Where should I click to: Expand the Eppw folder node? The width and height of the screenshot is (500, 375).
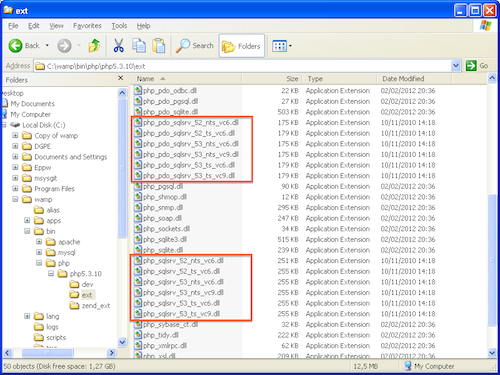15,167
